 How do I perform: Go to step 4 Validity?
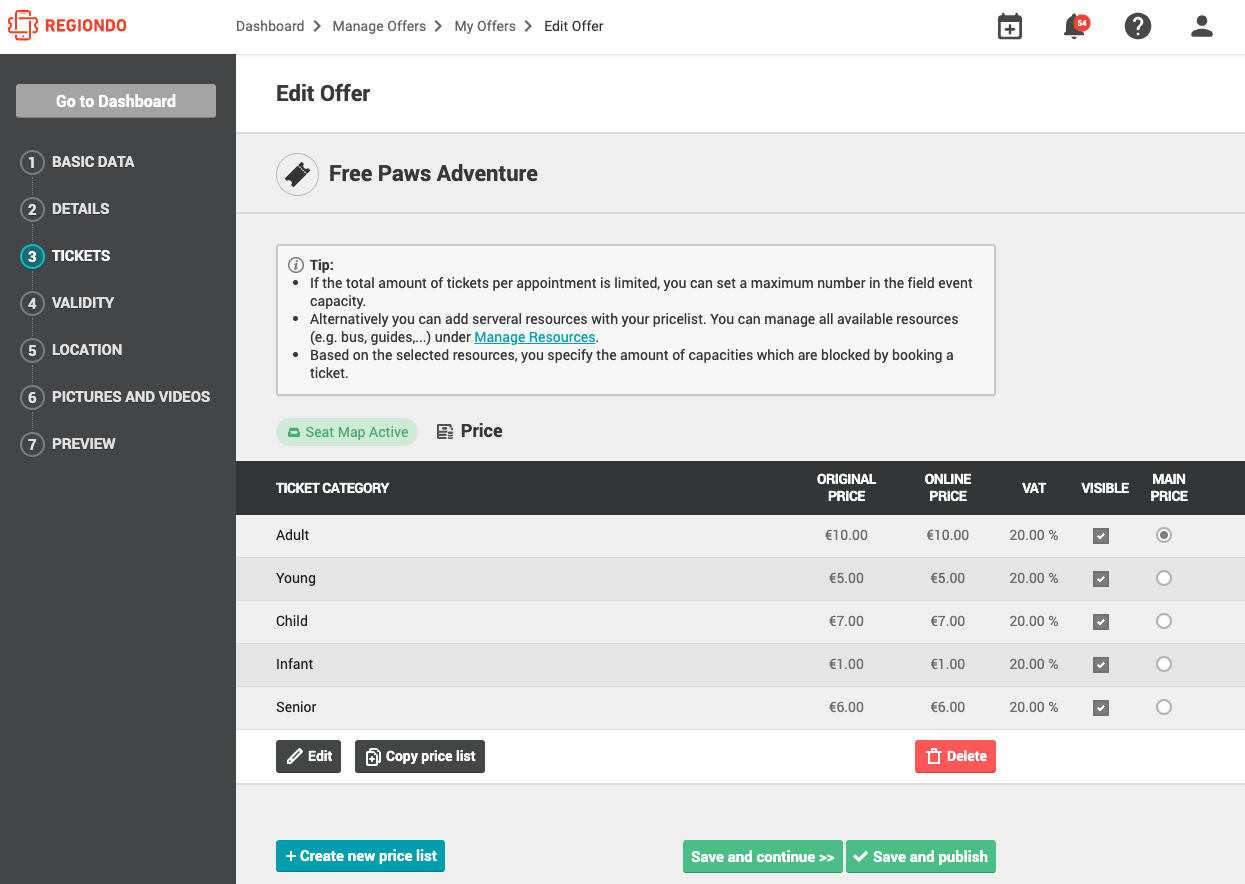coord(68,303)
